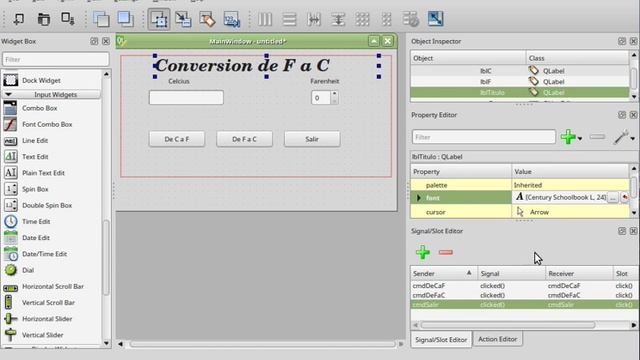
Task: Select the Combo Box widget
Action: [40, 108]
